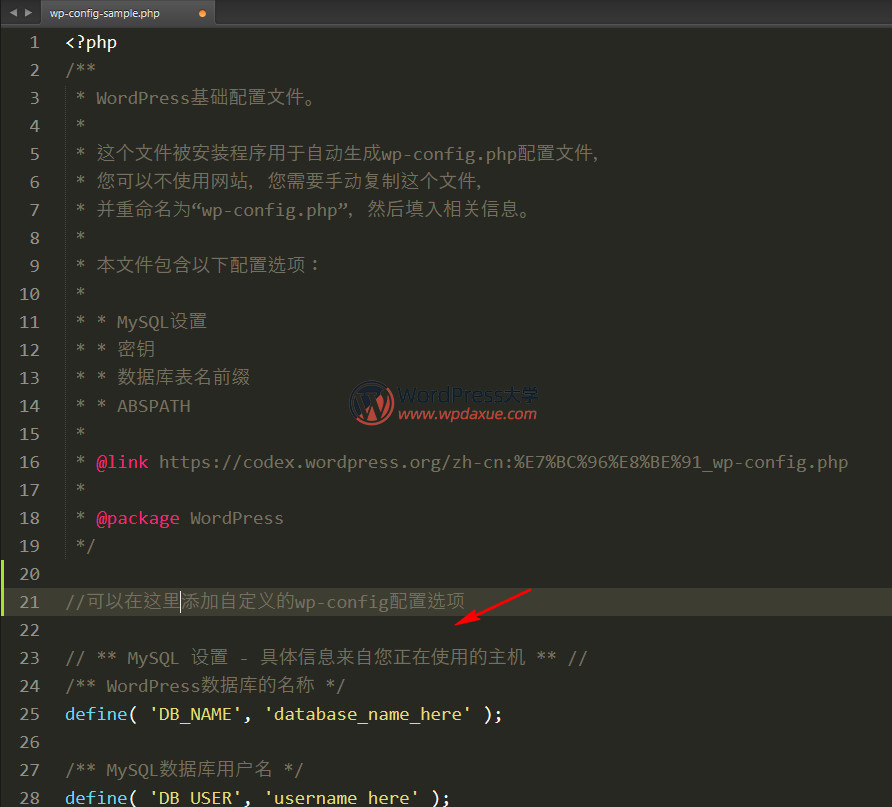Click the codex.wordpress.org URL text
Screen dimensions: 892x807
click(x=503, y=462)
